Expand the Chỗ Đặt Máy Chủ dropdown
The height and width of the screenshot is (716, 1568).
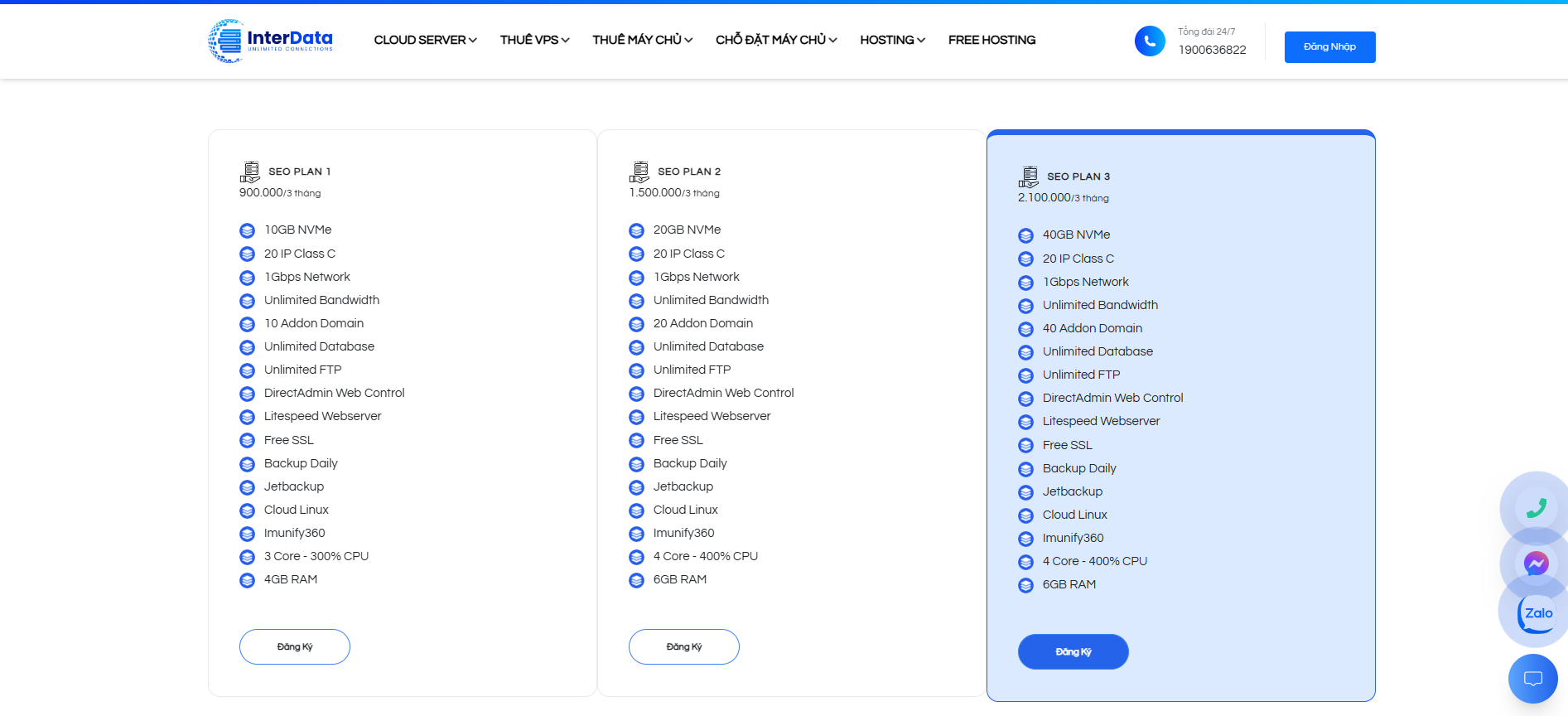pos(776,40)
